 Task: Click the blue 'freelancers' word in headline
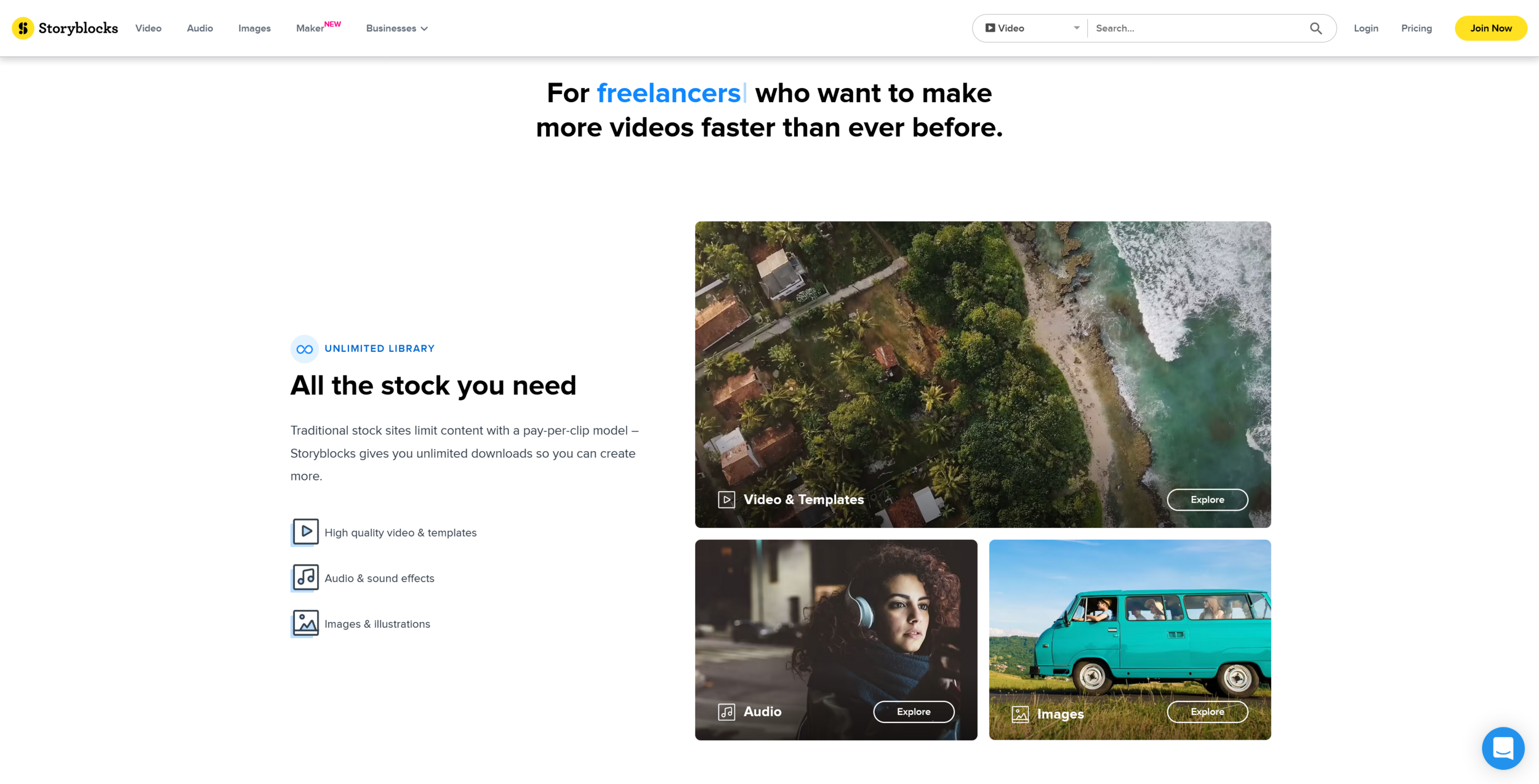(x=668, y=93)
